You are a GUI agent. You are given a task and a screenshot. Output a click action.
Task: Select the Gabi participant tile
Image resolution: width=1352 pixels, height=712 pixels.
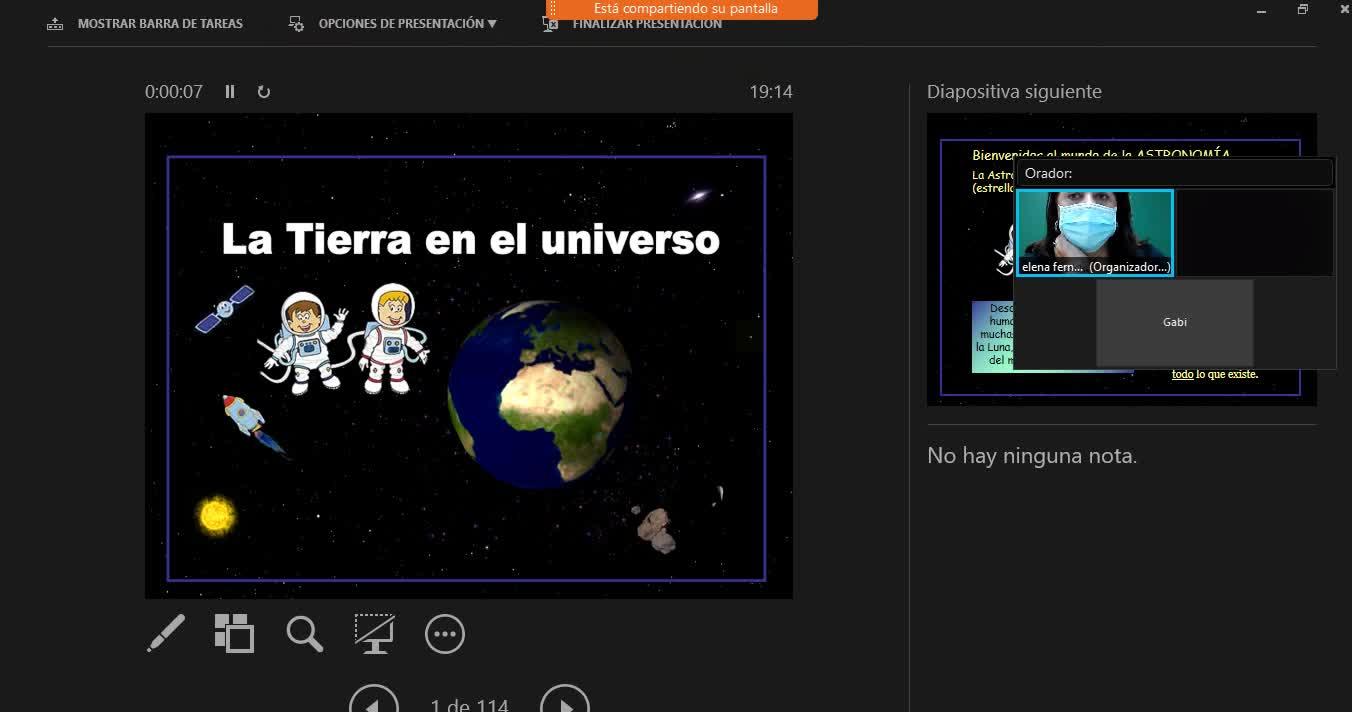tap(1174, 322)
